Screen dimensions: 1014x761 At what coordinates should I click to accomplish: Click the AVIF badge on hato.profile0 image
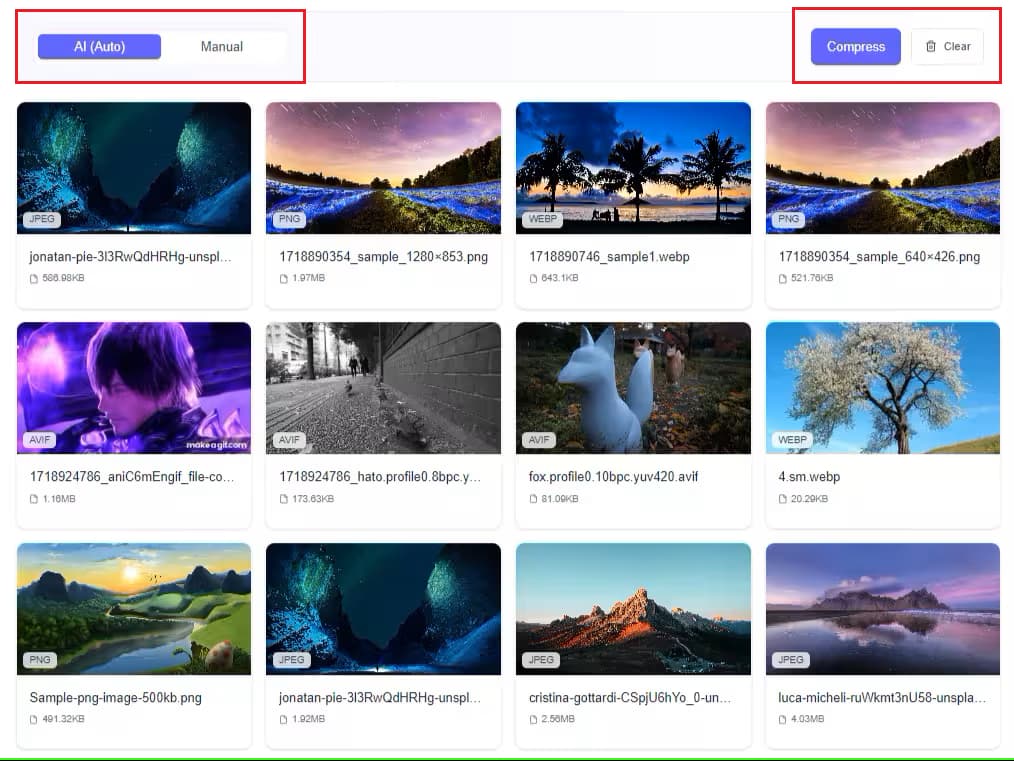point(289,440)
